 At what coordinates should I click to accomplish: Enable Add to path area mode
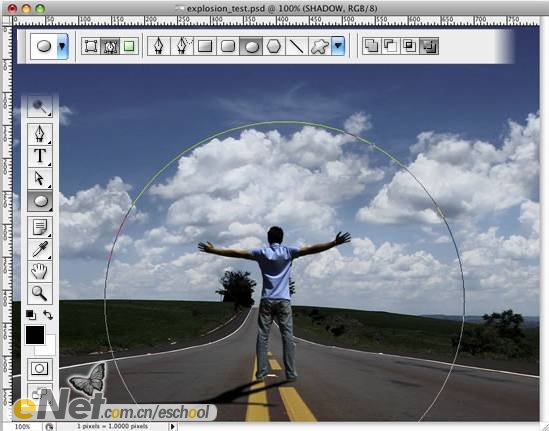371,46
